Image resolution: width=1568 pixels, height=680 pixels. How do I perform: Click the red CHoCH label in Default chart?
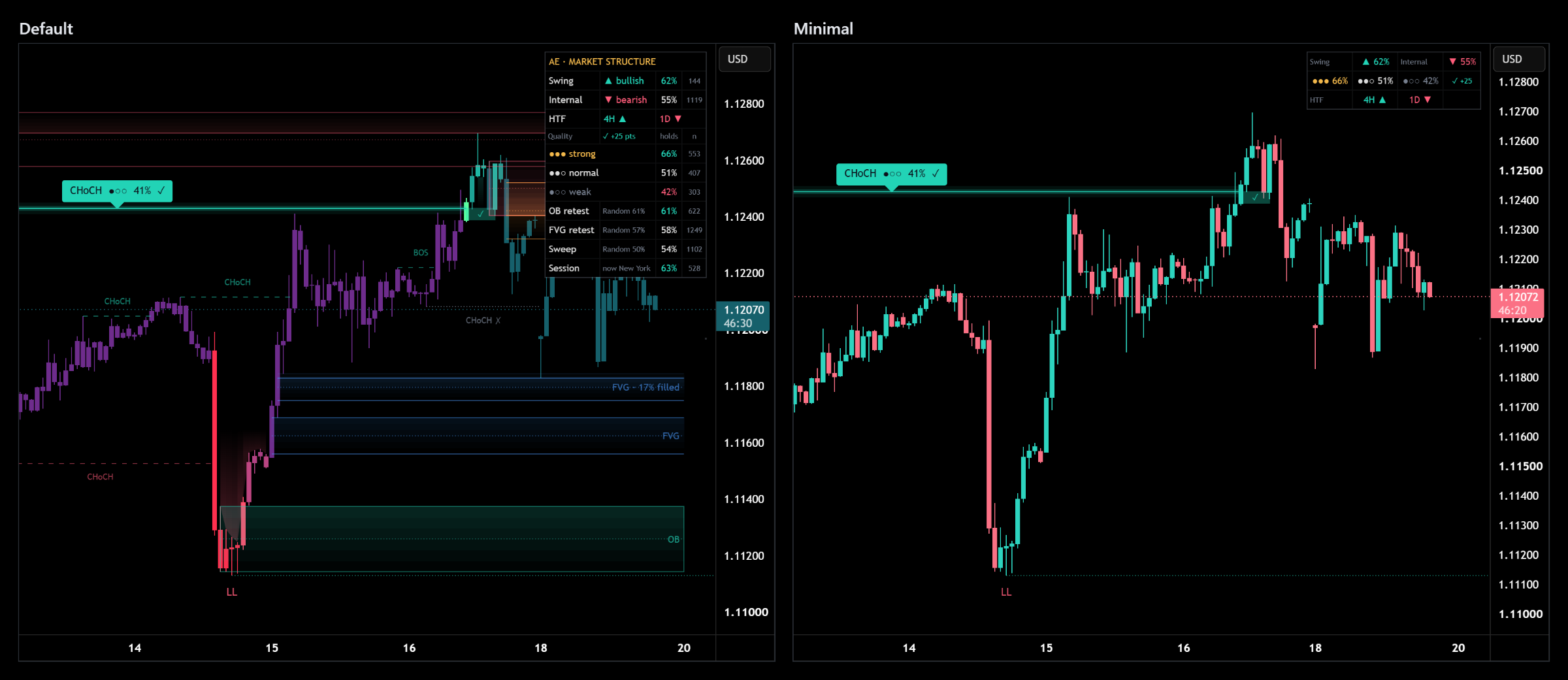[x=100, y=478]
